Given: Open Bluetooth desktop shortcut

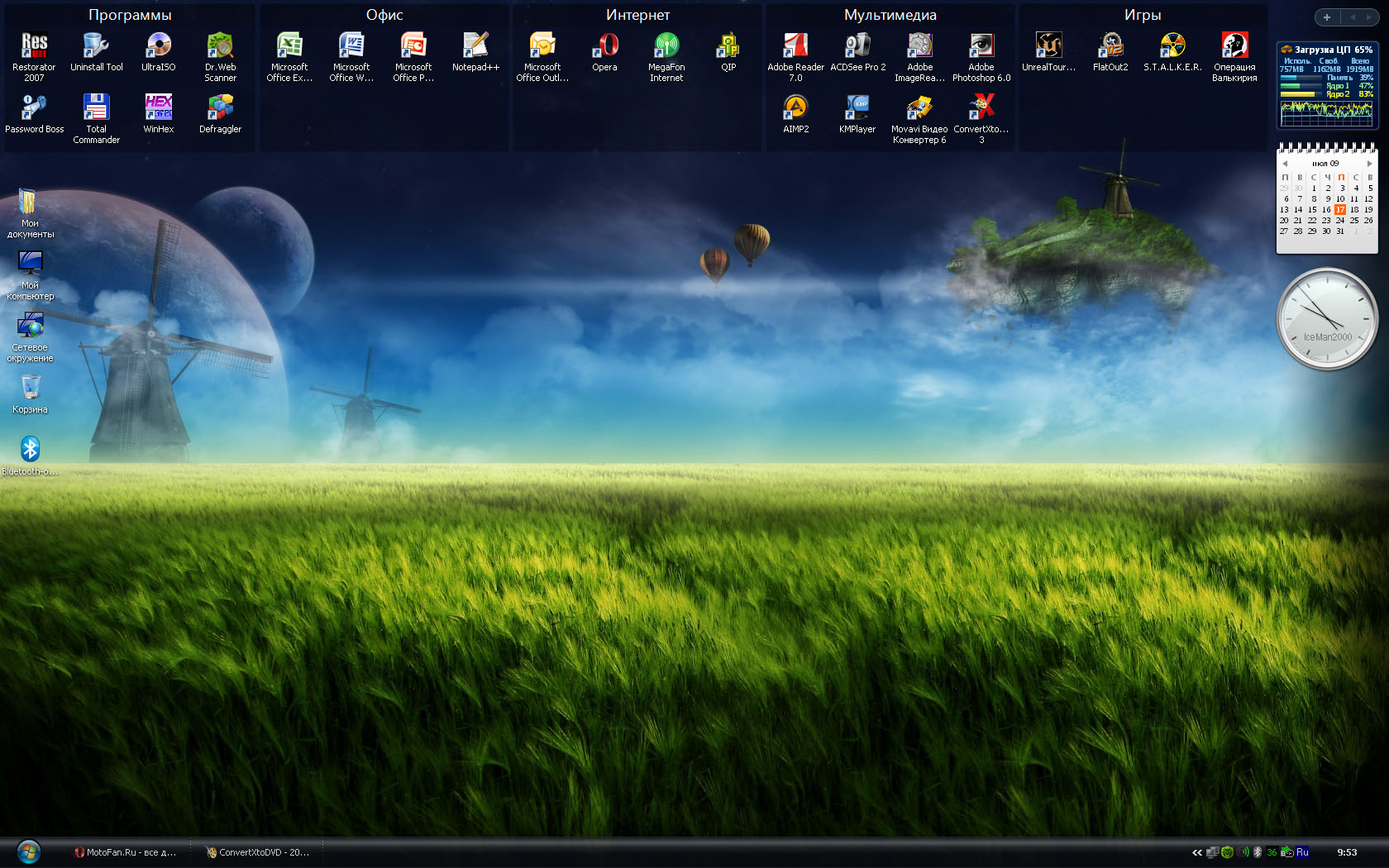Looking at the screenshot, I should pyautogui.click(x=30, y=455).
